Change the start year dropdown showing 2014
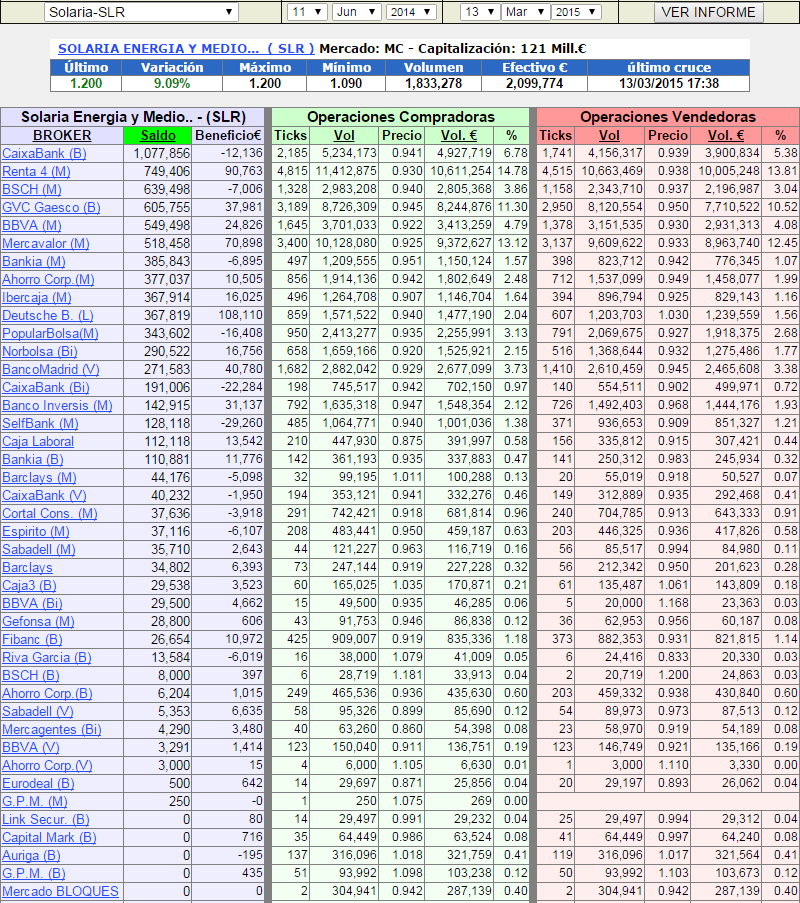 [411, 12]
